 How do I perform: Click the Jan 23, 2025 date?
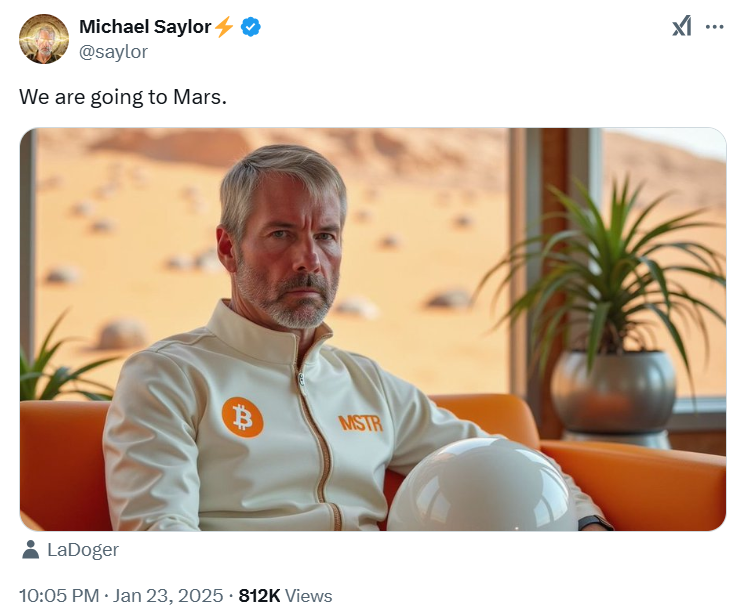tap(168, 595)
